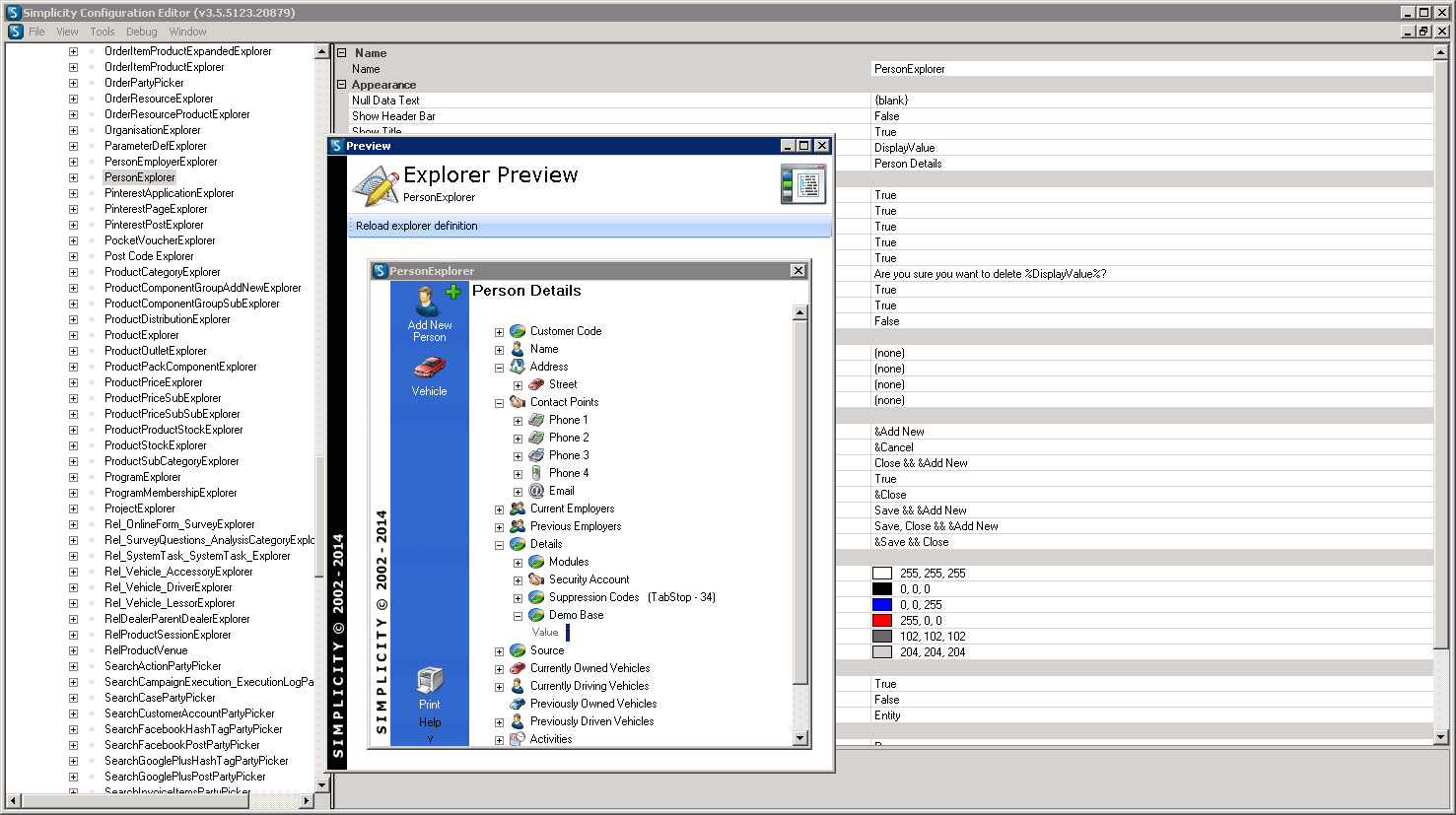Open the Debug menu
Viewport: 1456px width, 815px height.
pos(141,32)
